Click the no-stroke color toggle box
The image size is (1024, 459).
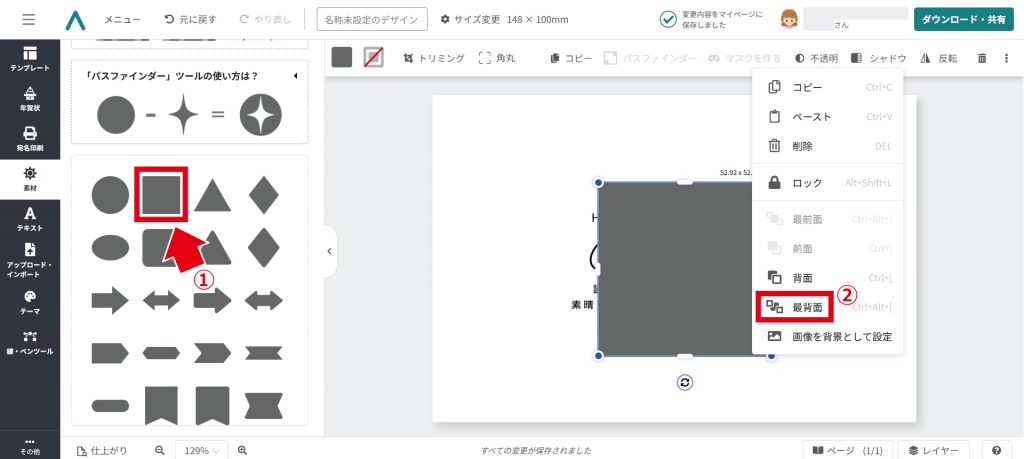coord(373,58)
